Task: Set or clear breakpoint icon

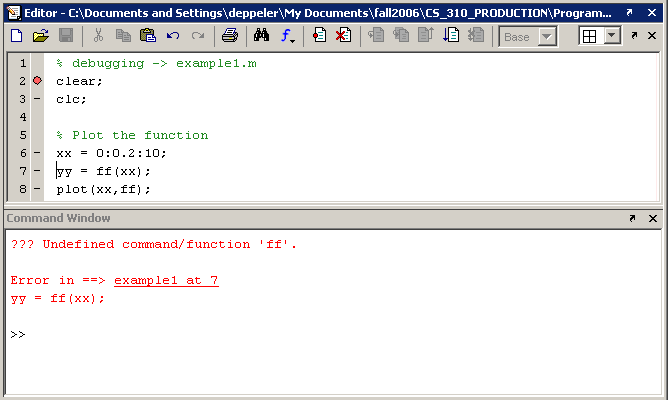Action: 319,36
